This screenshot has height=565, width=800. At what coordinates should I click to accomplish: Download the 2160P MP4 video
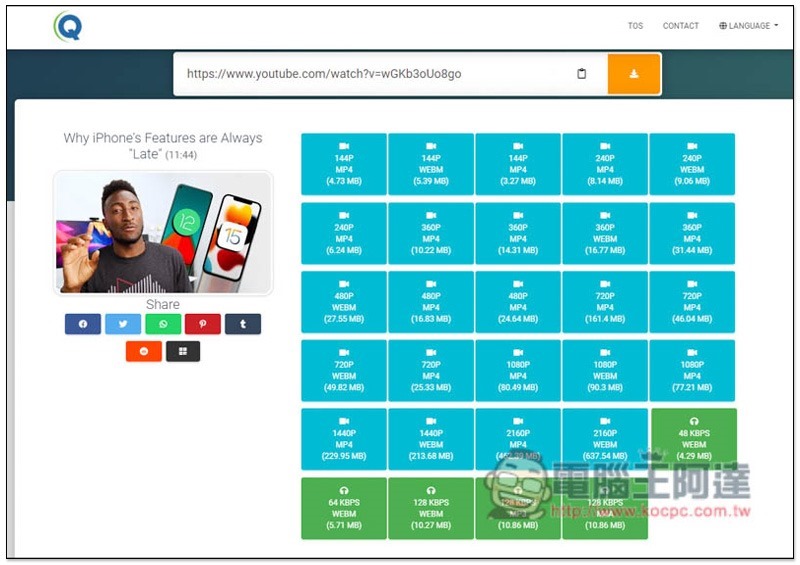pyautogui.click(x=518, y=439)
